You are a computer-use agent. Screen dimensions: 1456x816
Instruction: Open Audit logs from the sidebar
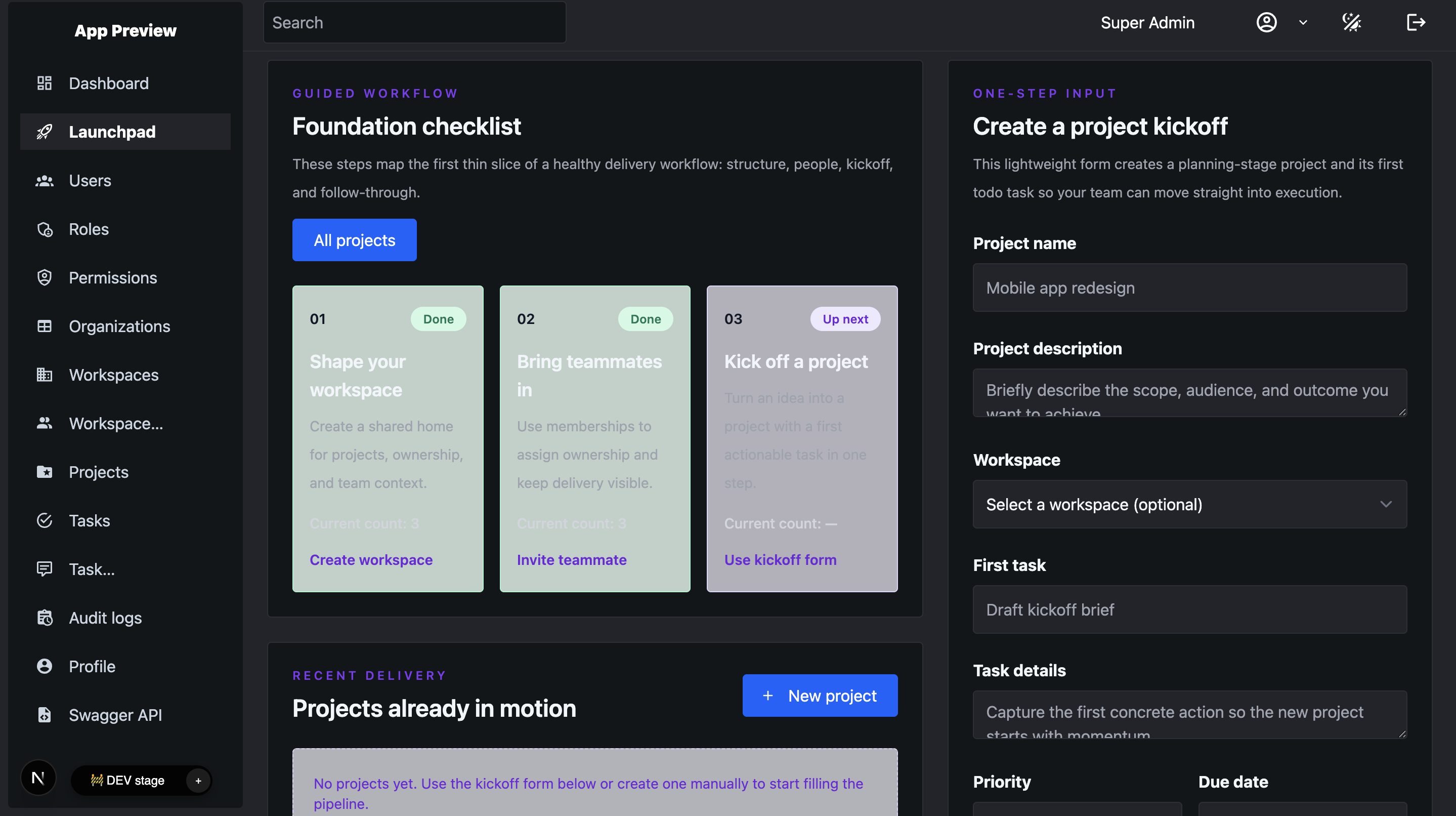[125, 618]
